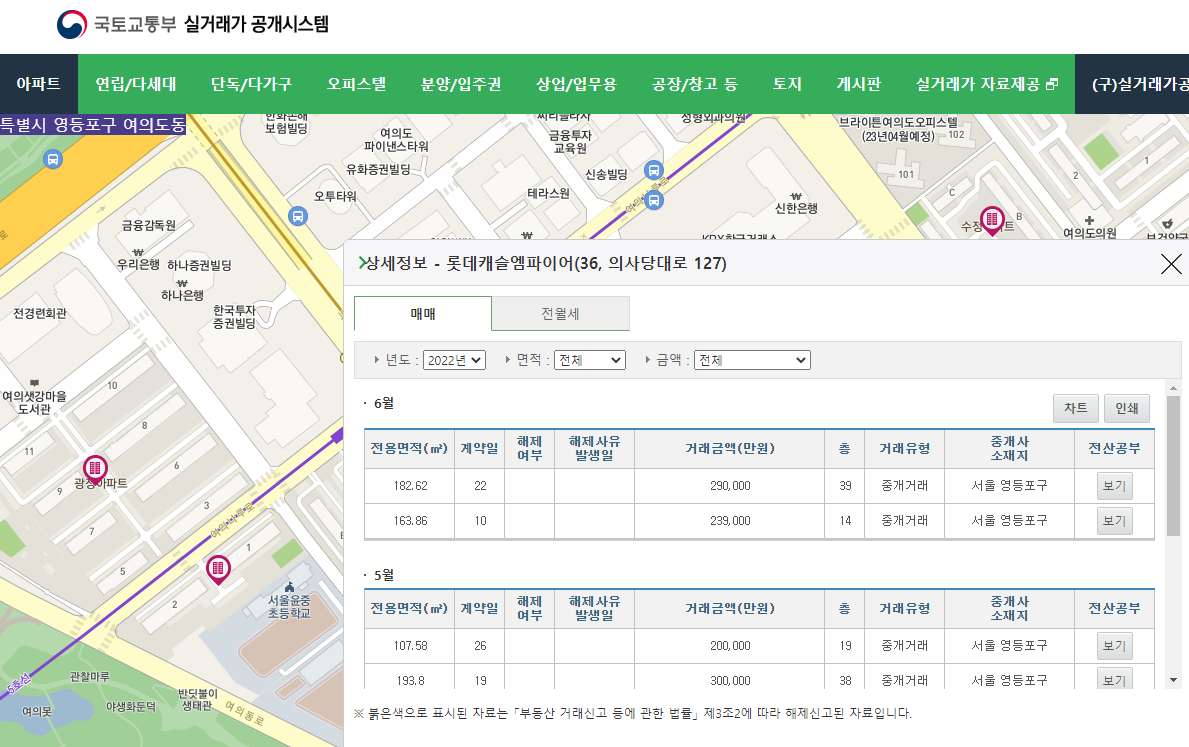The height and width of the screenshot is (747, 1189).
Task: Click 여의샛강마을 도서관 library icon
Action: pyautogui.click(x=33, y=384)
